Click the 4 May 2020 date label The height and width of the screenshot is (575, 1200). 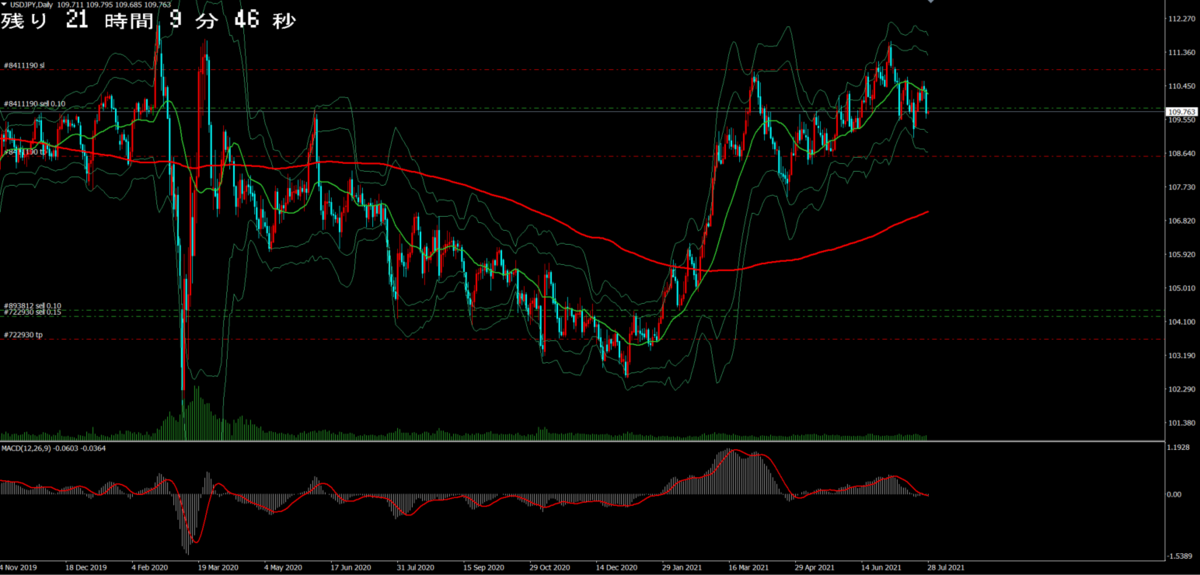(x=282, y=567)
